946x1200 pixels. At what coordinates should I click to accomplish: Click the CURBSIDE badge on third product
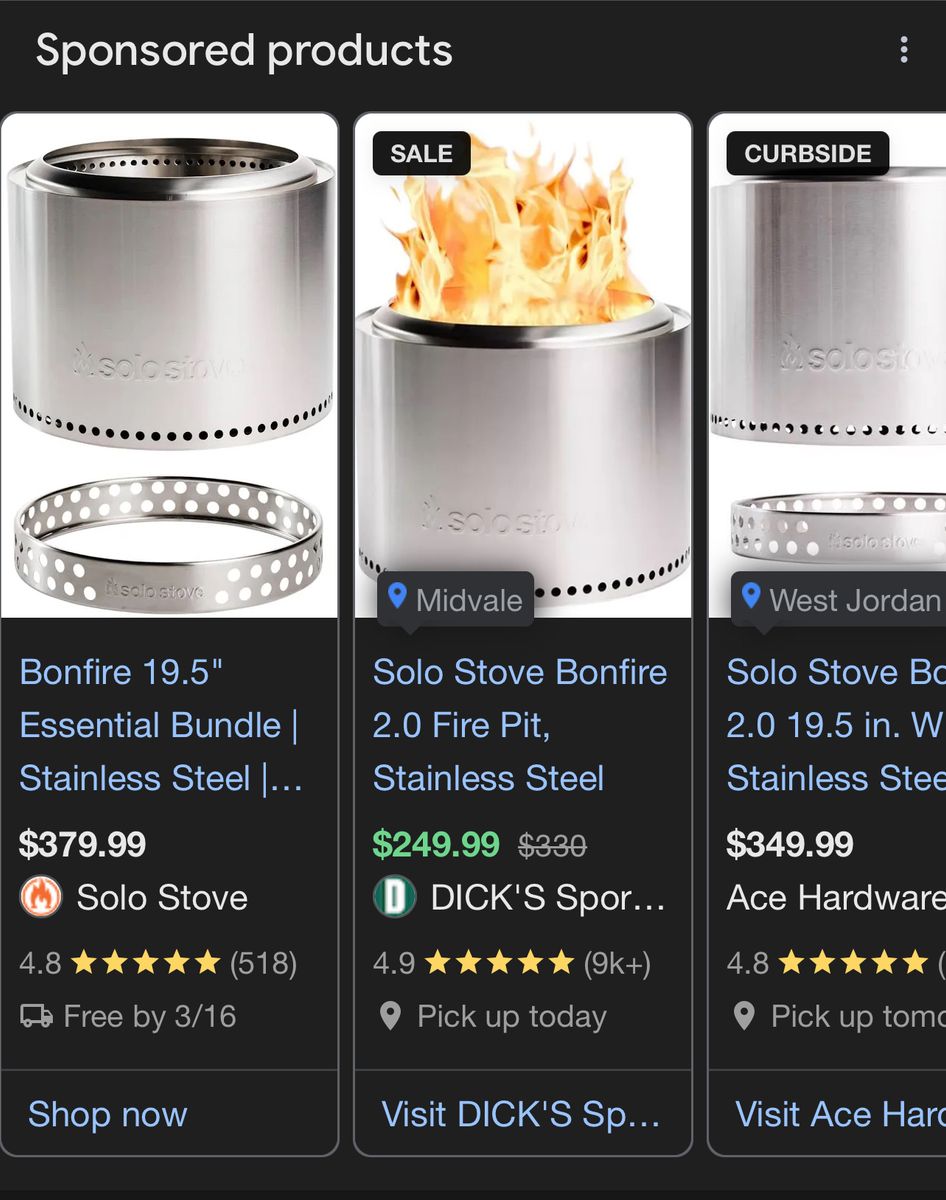point(808,153)
